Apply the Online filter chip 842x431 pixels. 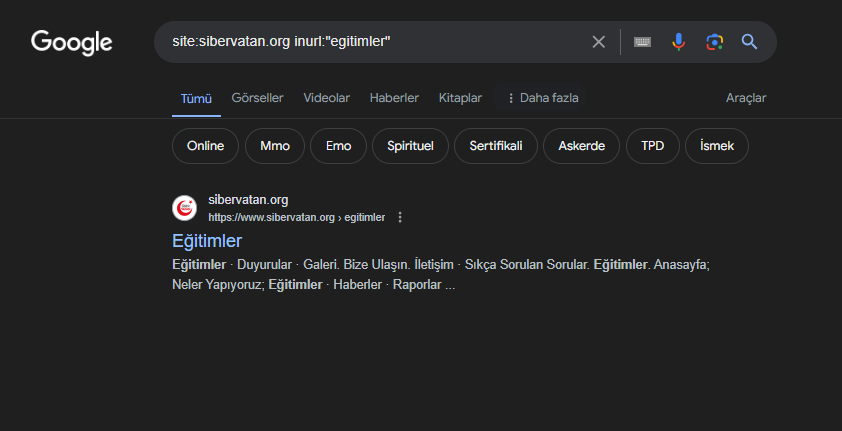point(205,146)
